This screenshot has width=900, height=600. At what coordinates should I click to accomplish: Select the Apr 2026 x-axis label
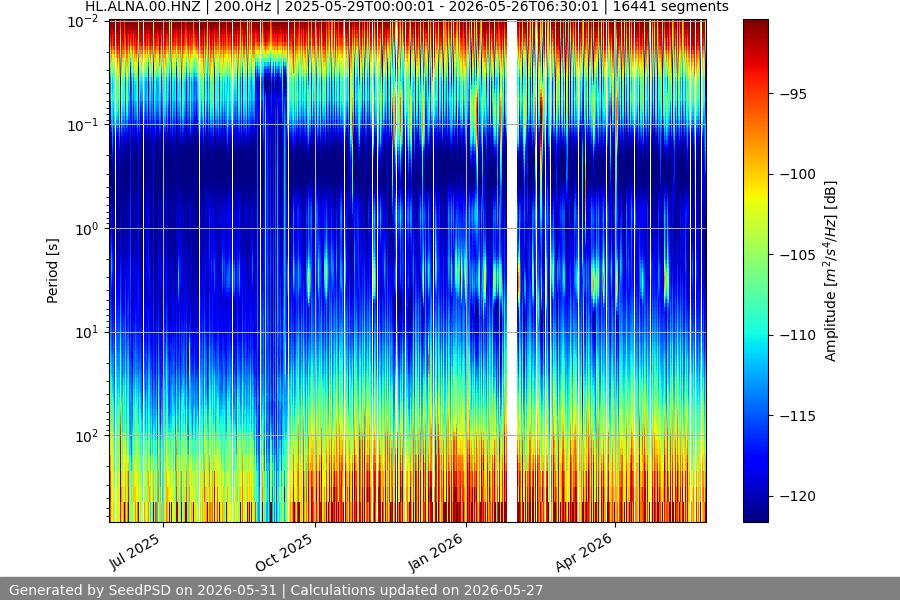tap(584, 552)
